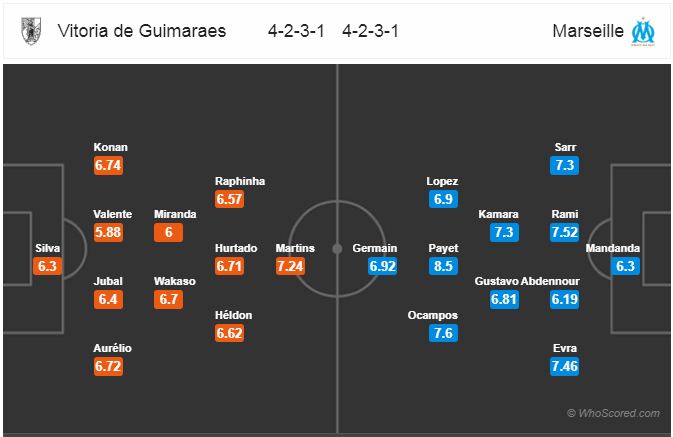
Task: Click the Vitoria de Guimaraes club crest
Action: pos(31,31)
